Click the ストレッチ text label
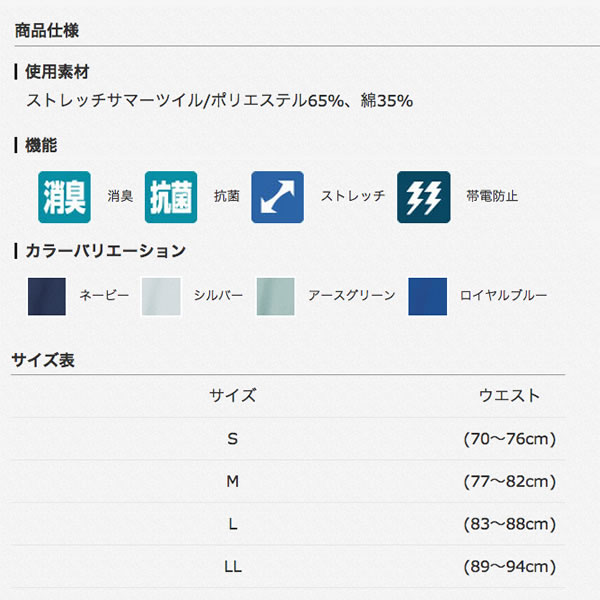600x600 pixels. [353, 196]
